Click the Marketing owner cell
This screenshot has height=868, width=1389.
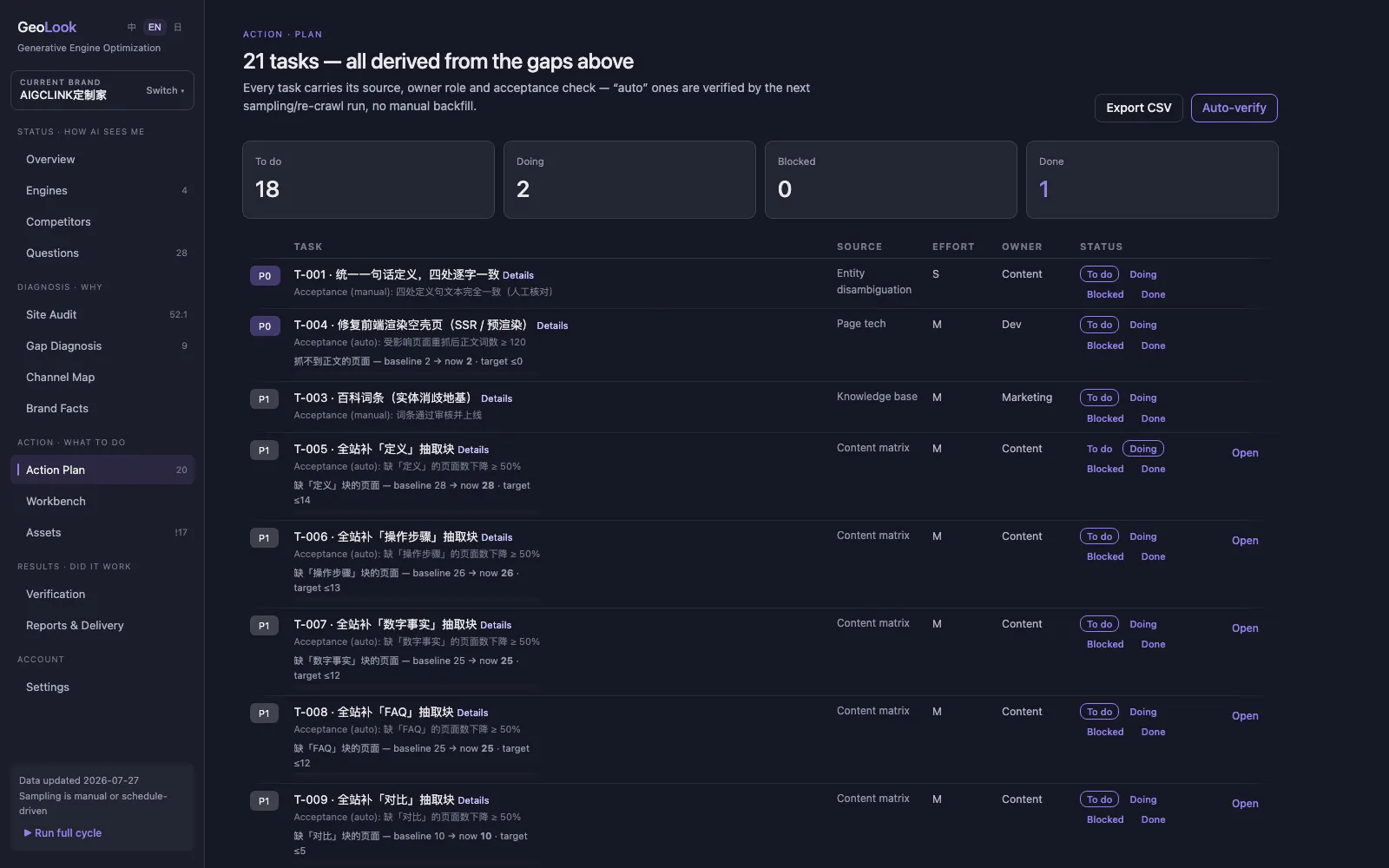point(1027,398)
